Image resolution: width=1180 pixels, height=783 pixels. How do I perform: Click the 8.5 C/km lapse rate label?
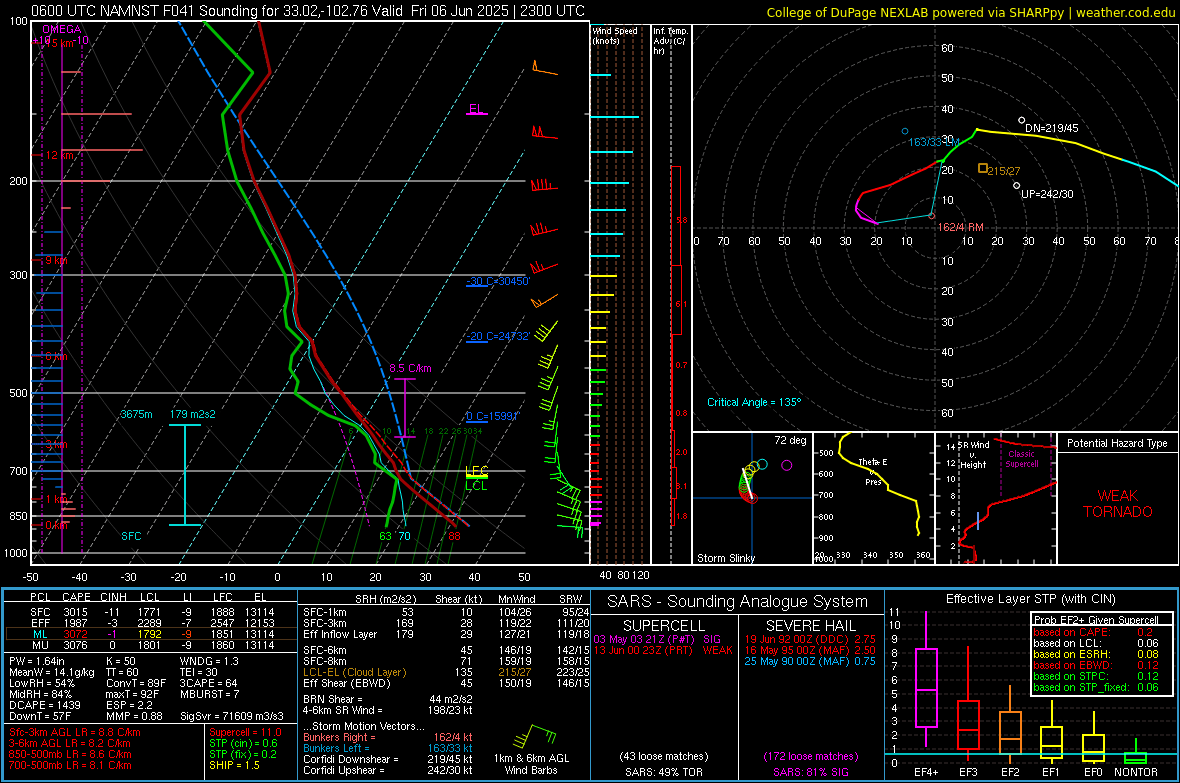click(410, 368)
